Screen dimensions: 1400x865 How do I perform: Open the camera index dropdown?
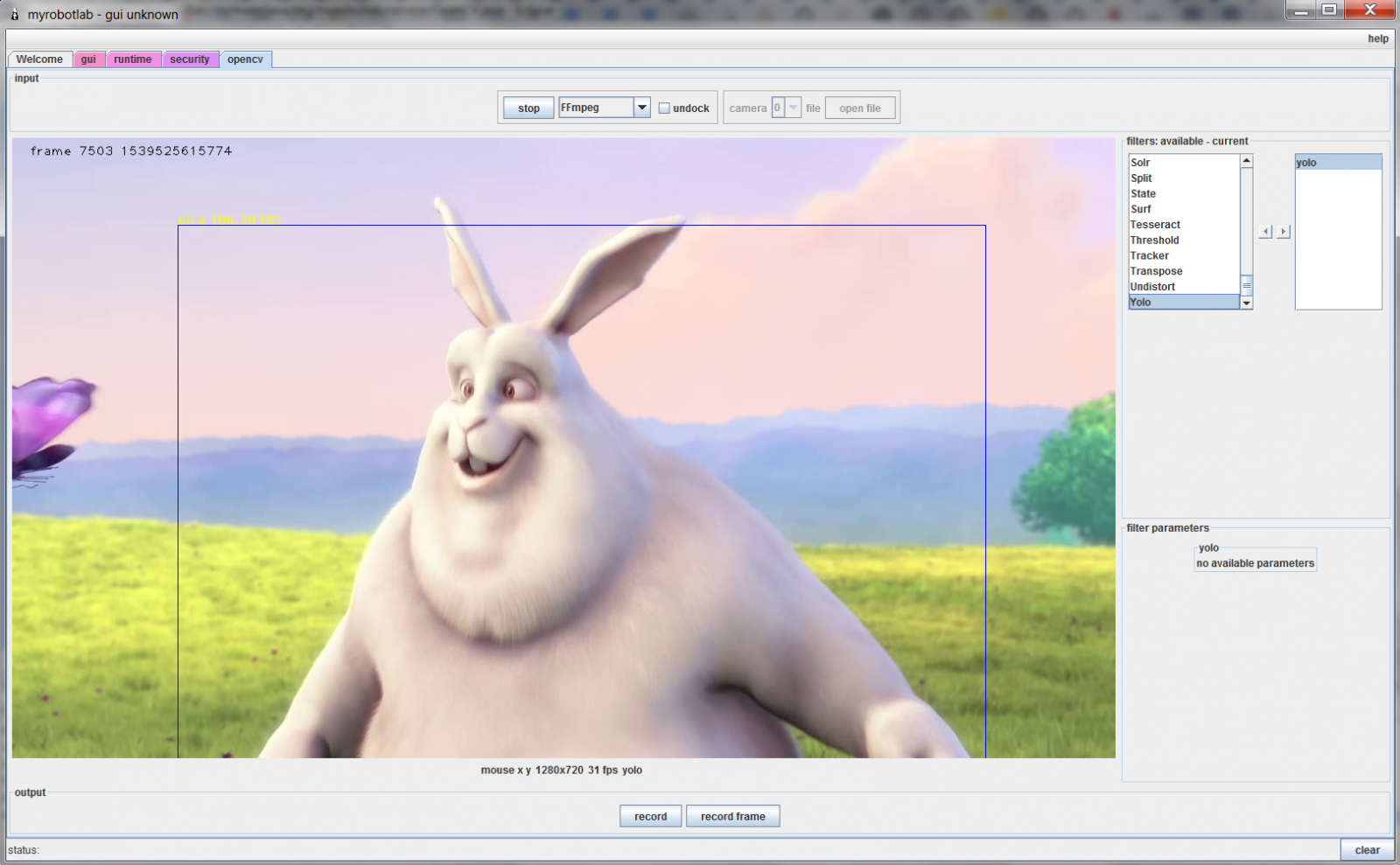tap(793, 108)
